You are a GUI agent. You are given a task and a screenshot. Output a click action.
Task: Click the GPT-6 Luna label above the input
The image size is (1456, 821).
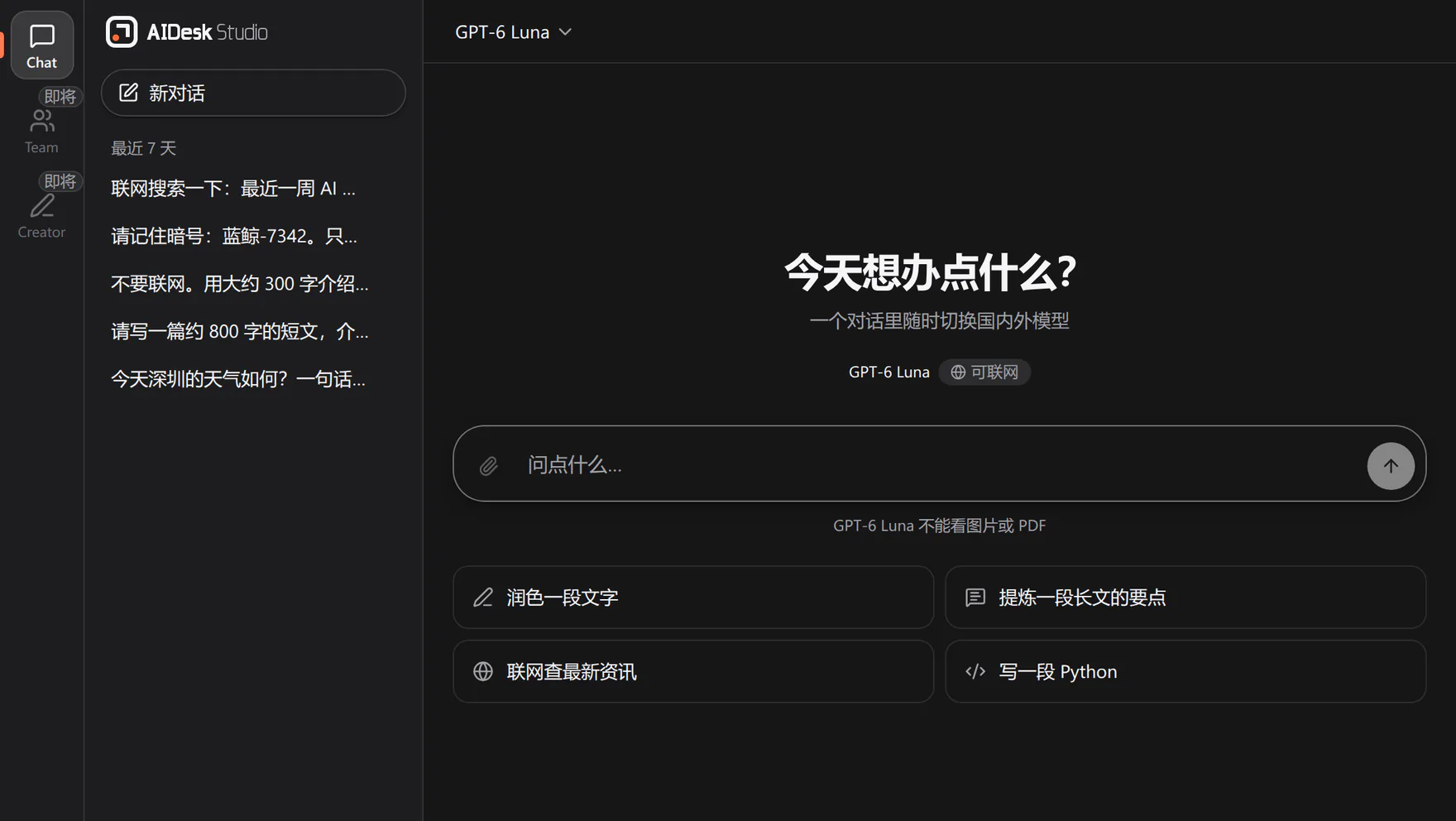(x=888, y=372)
